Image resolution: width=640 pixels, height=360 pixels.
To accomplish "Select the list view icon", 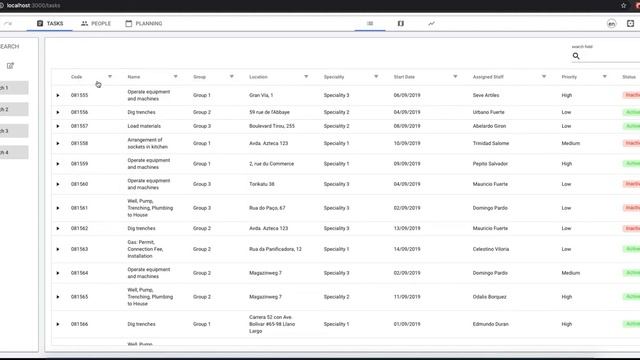I will 370,23.
